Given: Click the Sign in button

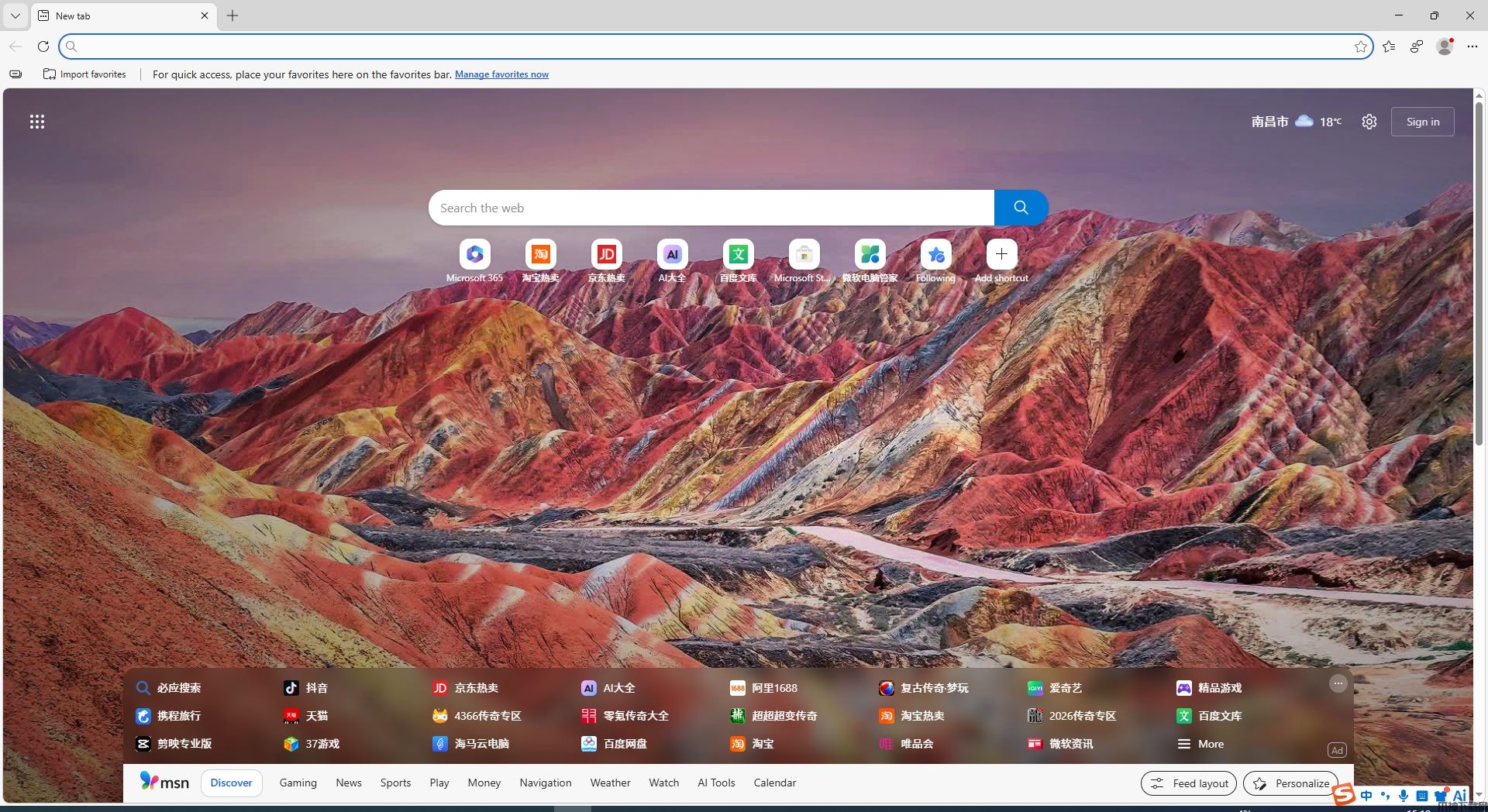Looking at the screenshot, I should [1422, 122].
